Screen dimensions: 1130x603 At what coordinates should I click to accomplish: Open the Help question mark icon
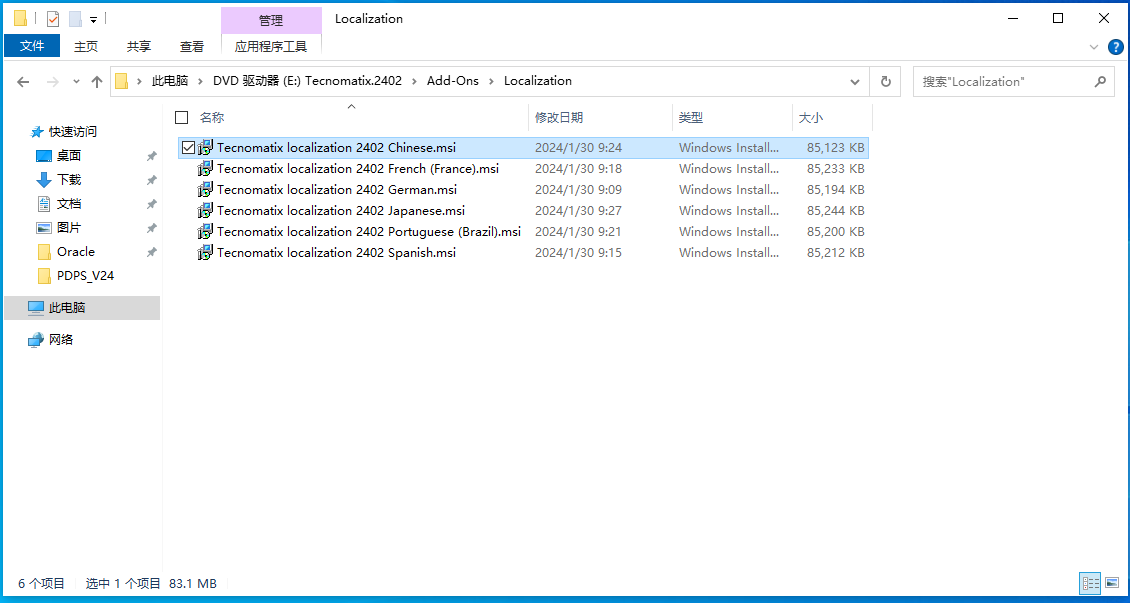[1116, 47]
